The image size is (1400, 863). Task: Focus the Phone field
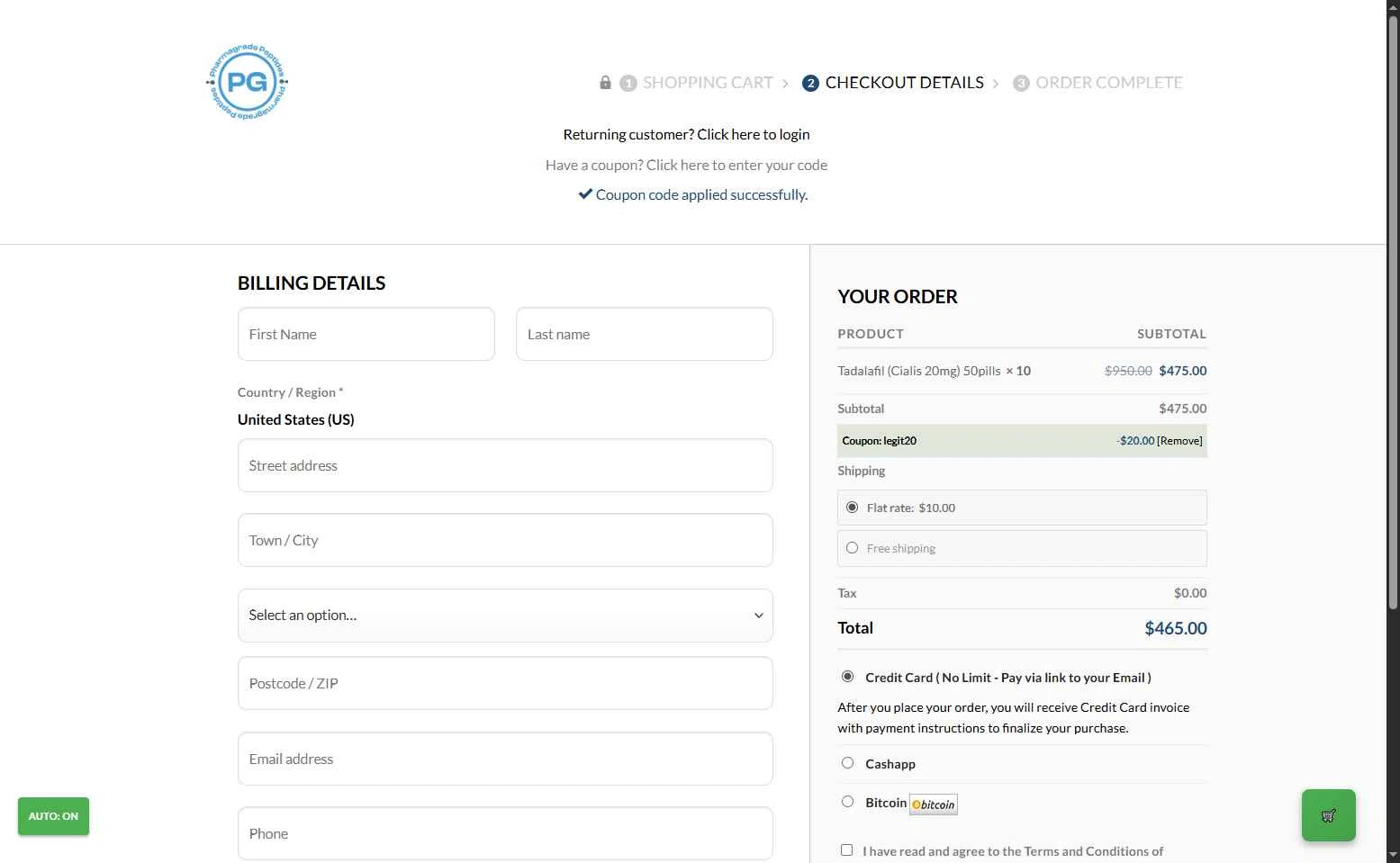505,833
